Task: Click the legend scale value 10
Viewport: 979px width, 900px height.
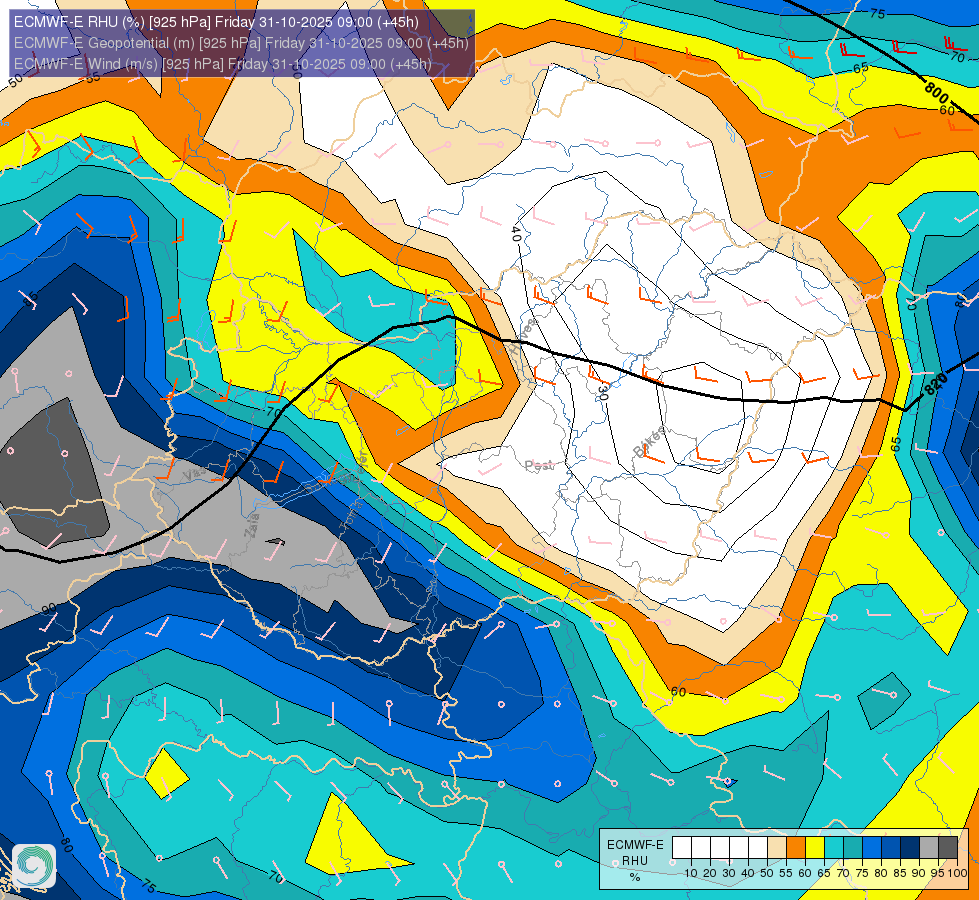Action: coord(691,873)
